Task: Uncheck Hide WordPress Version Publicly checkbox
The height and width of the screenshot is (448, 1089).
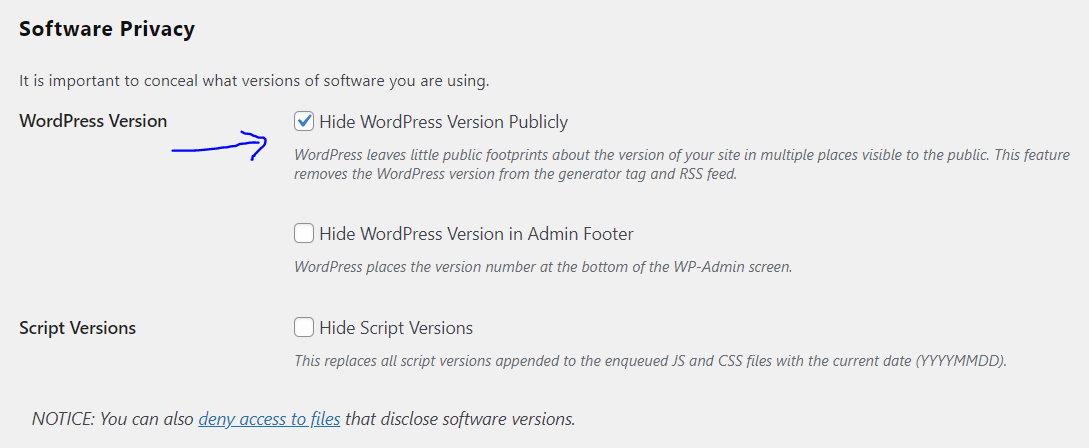Action: tap(304, 122)
